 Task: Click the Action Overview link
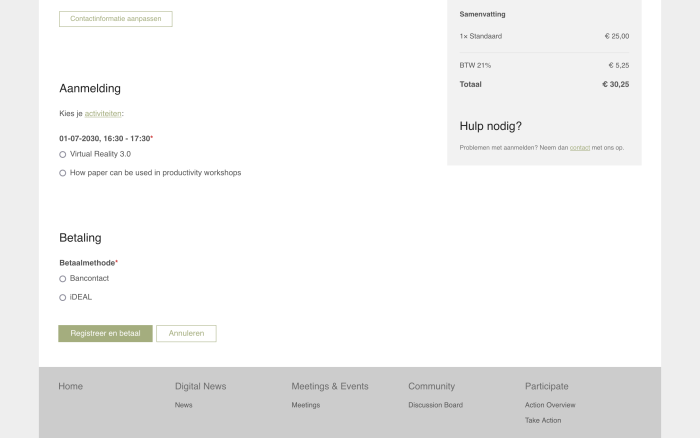click(x=550, y=405)
